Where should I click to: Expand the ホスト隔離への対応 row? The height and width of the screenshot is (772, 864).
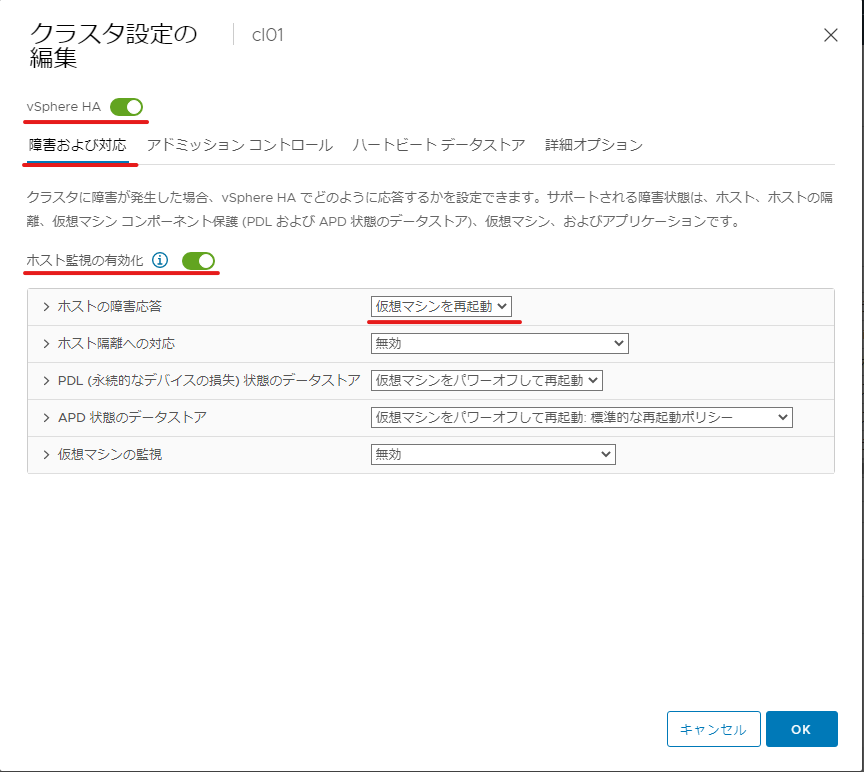46,343
